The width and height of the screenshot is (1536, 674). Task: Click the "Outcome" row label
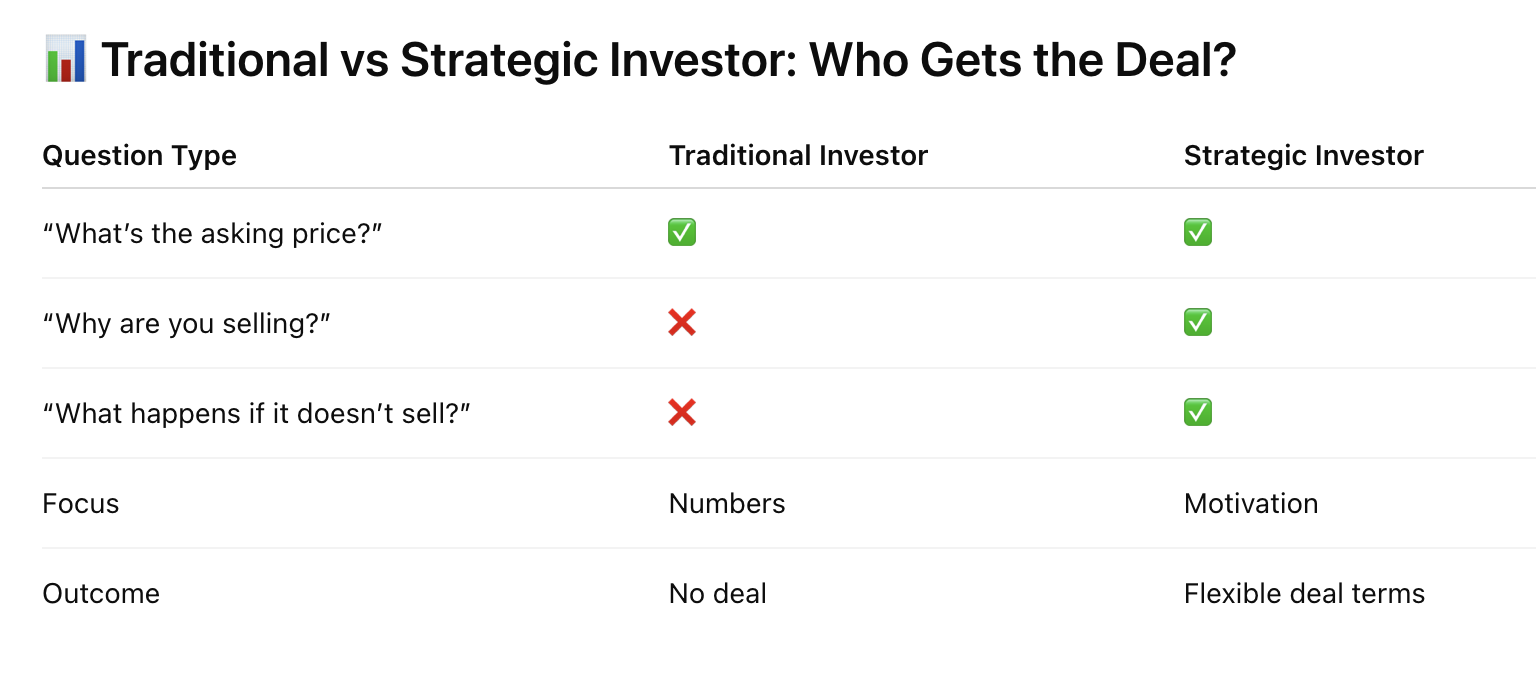coord(101,594)
